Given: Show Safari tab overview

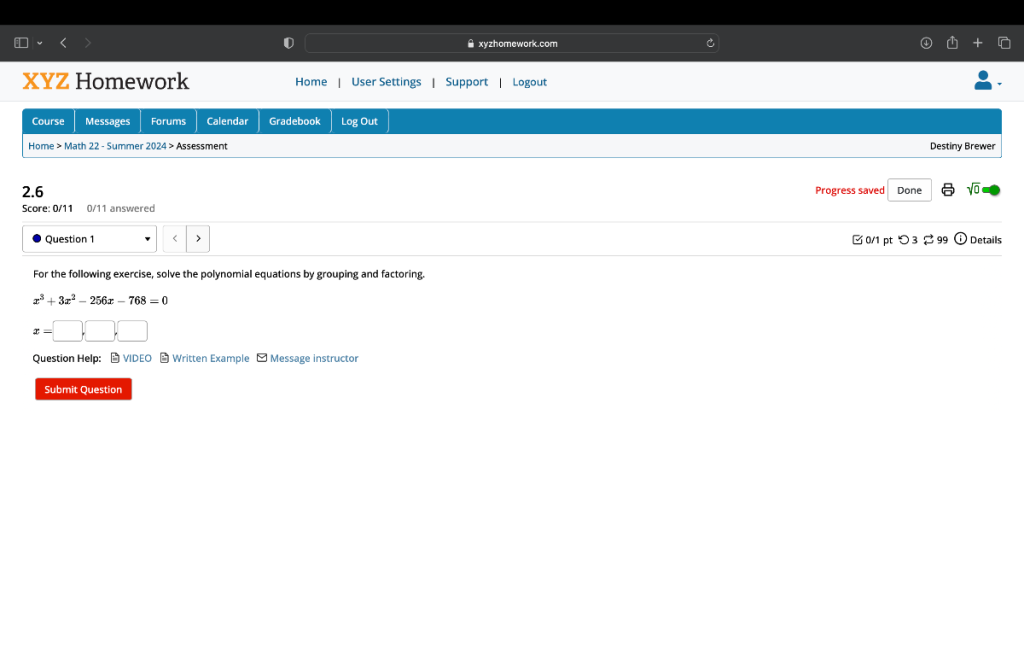Looking at the screenshot, I should coord(1004,43).
